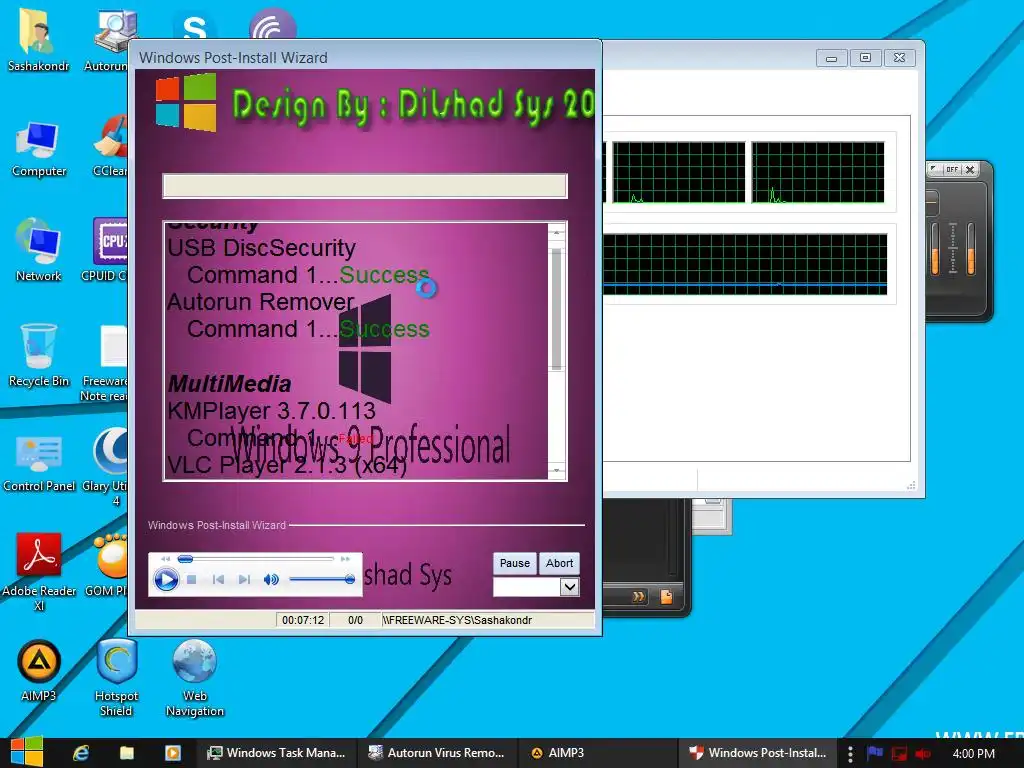Open the Computer desktop icon
Viewport: 1024px width, 768px height.
[39, 148]
